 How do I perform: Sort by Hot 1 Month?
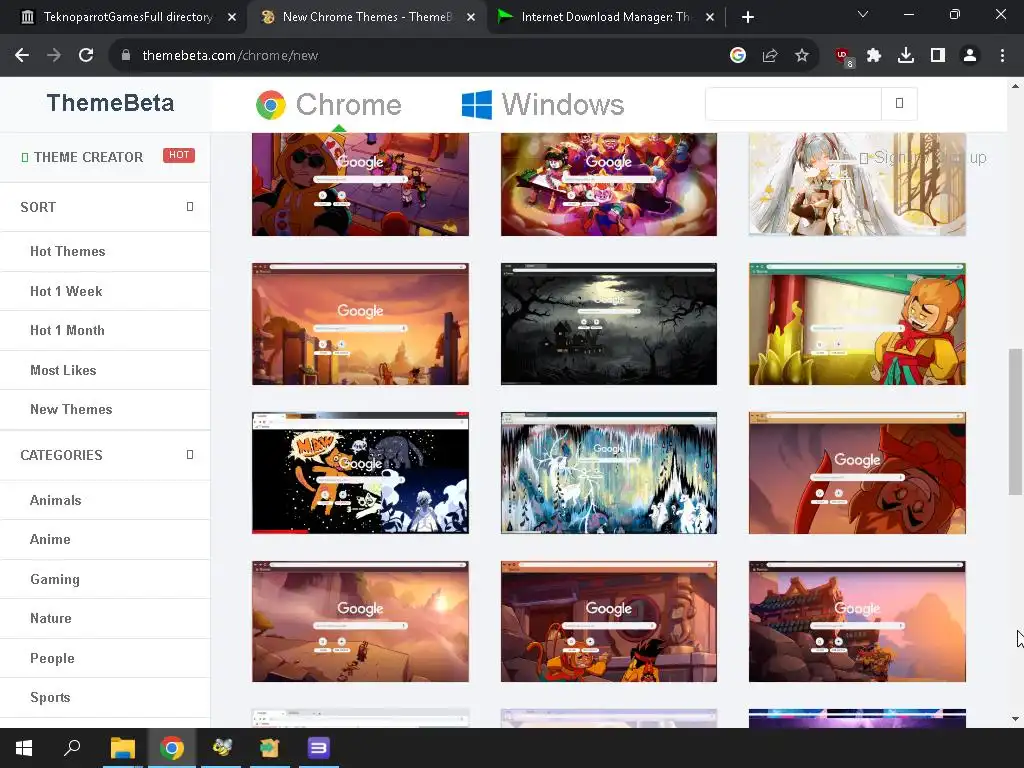click(x=67, y=330)
